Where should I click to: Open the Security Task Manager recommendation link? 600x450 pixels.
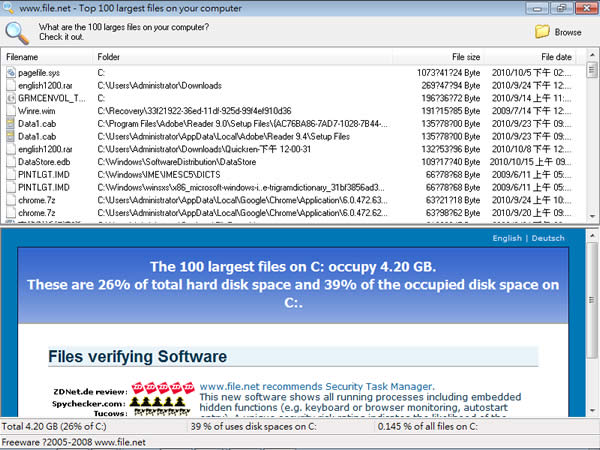[317, 385]
